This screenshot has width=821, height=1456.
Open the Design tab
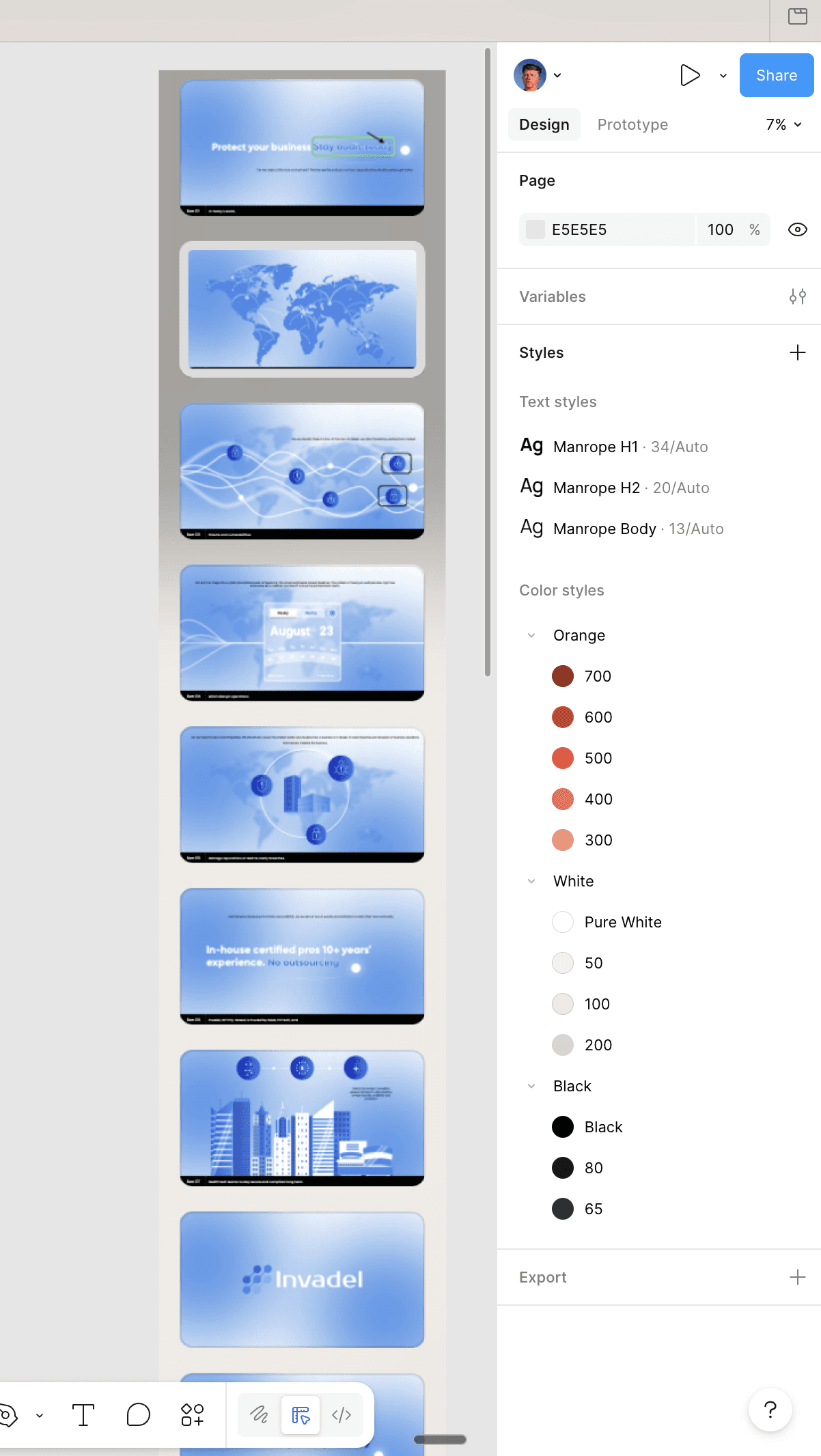544,124
